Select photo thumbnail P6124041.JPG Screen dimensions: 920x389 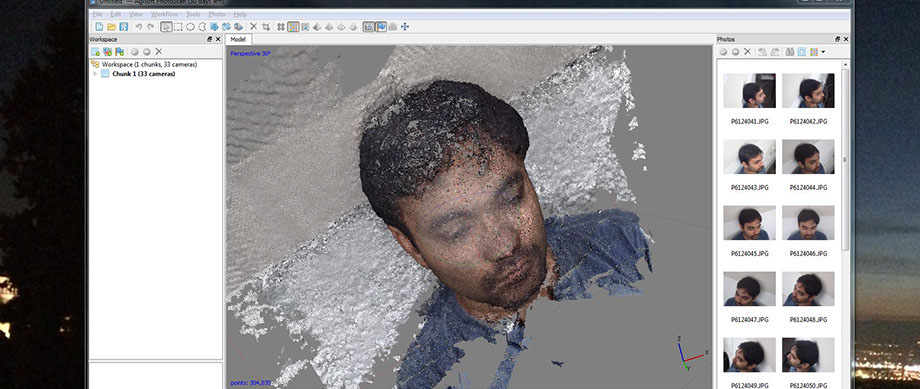point(749,90)
